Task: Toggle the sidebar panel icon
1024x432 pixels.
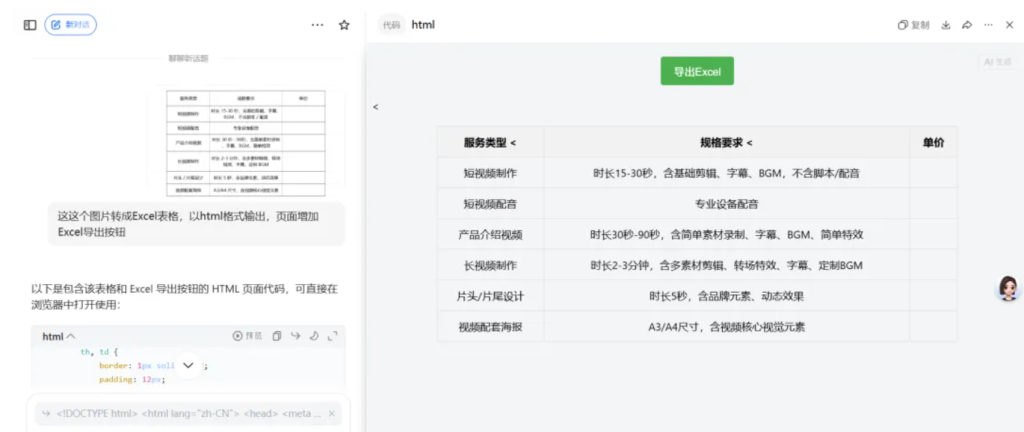Action: point(30,25)
